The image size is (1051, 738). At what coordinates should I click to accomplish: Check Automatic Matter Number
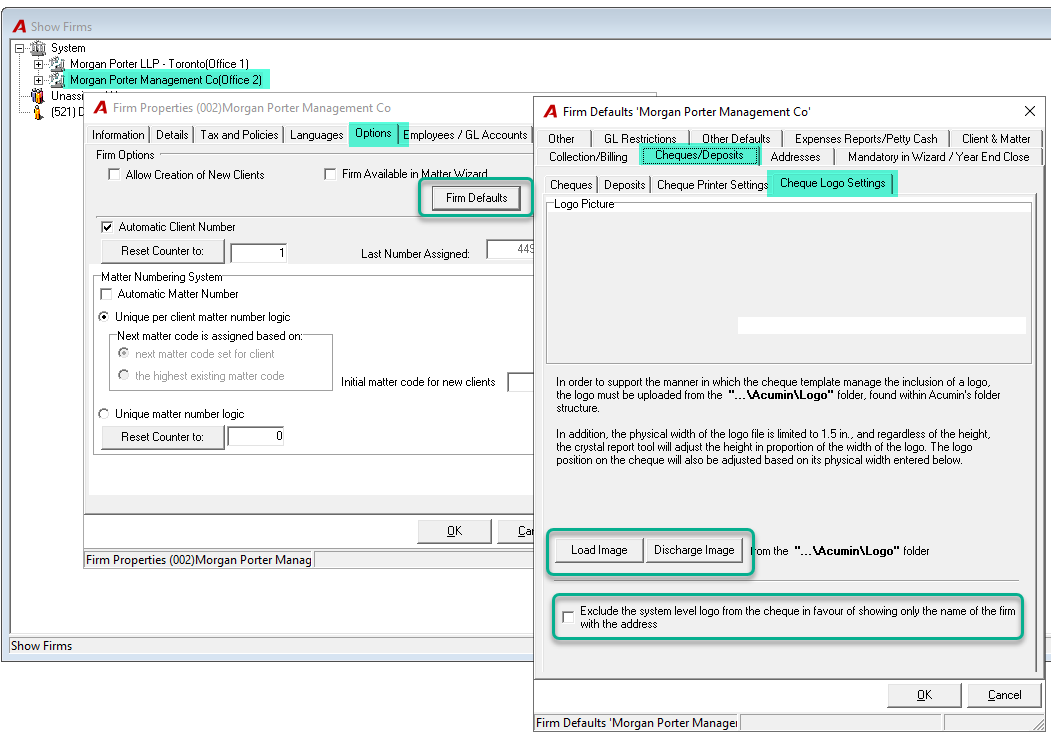click(106, 294)
